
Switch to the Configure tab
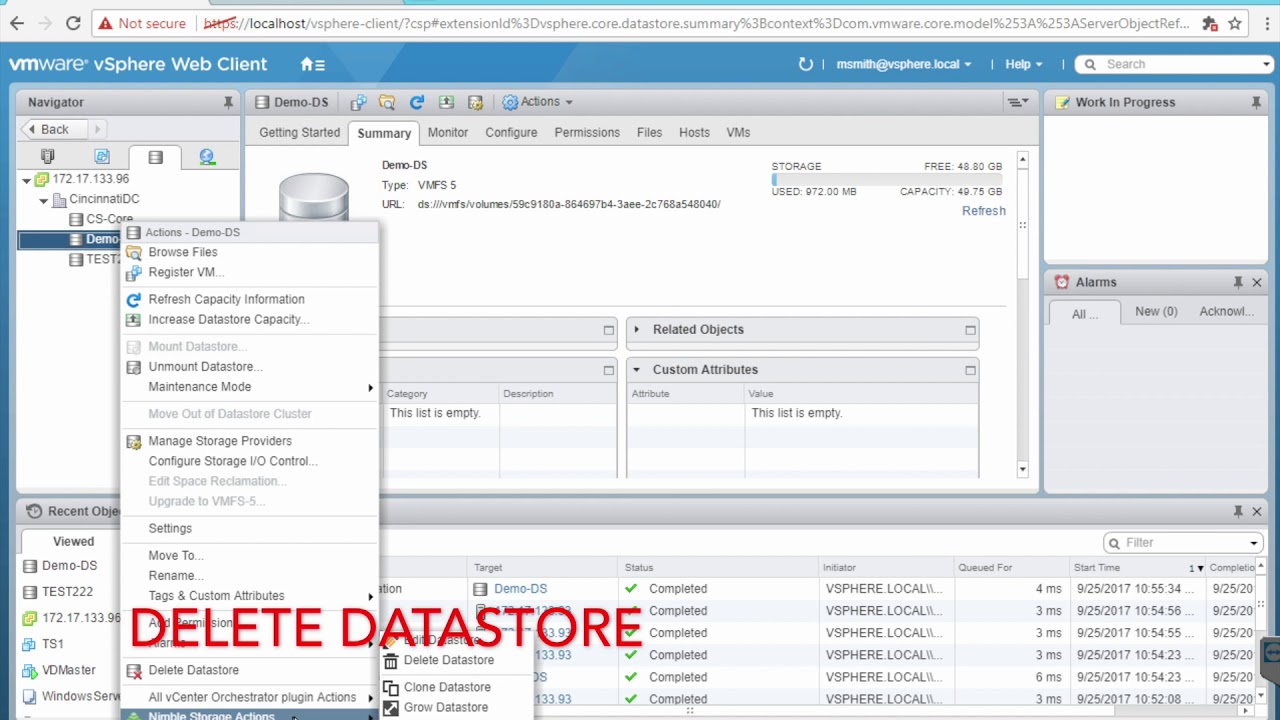511,132
